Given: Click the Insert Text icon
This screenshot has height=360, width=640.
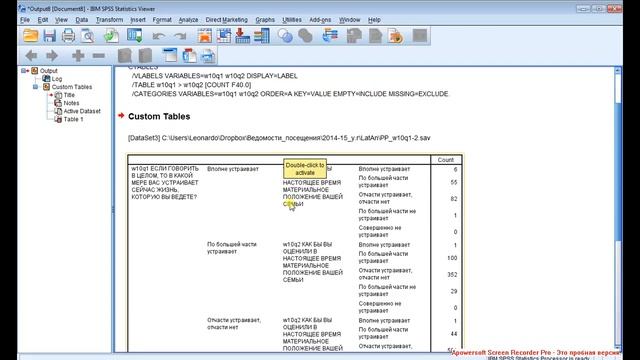Looking at the screenshot, I should 208,56.
